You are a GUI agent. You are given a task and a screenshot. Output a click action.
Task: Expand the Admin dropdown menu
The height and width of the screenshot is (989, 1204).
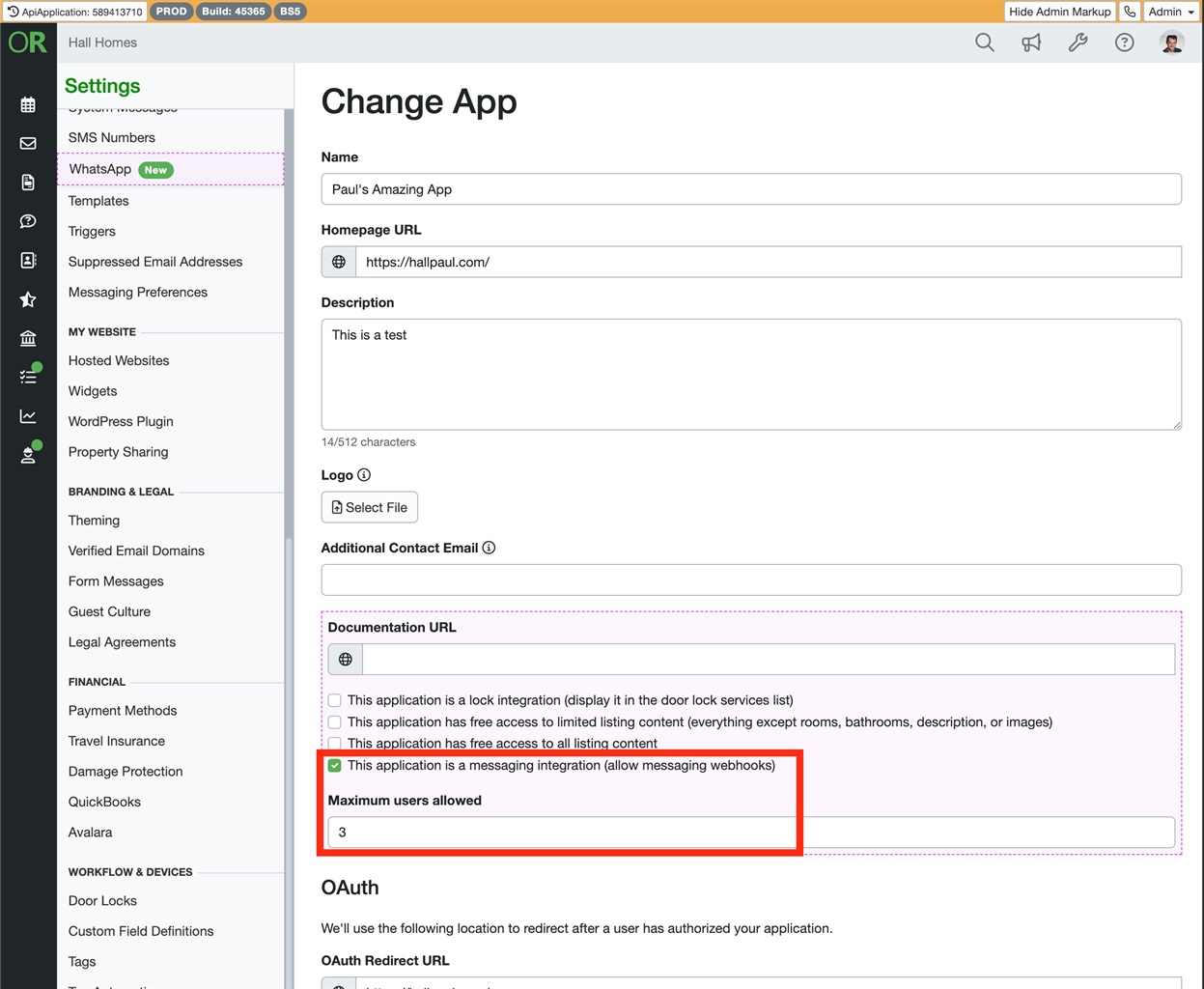pyautogui.click(x=1171, y=12)
